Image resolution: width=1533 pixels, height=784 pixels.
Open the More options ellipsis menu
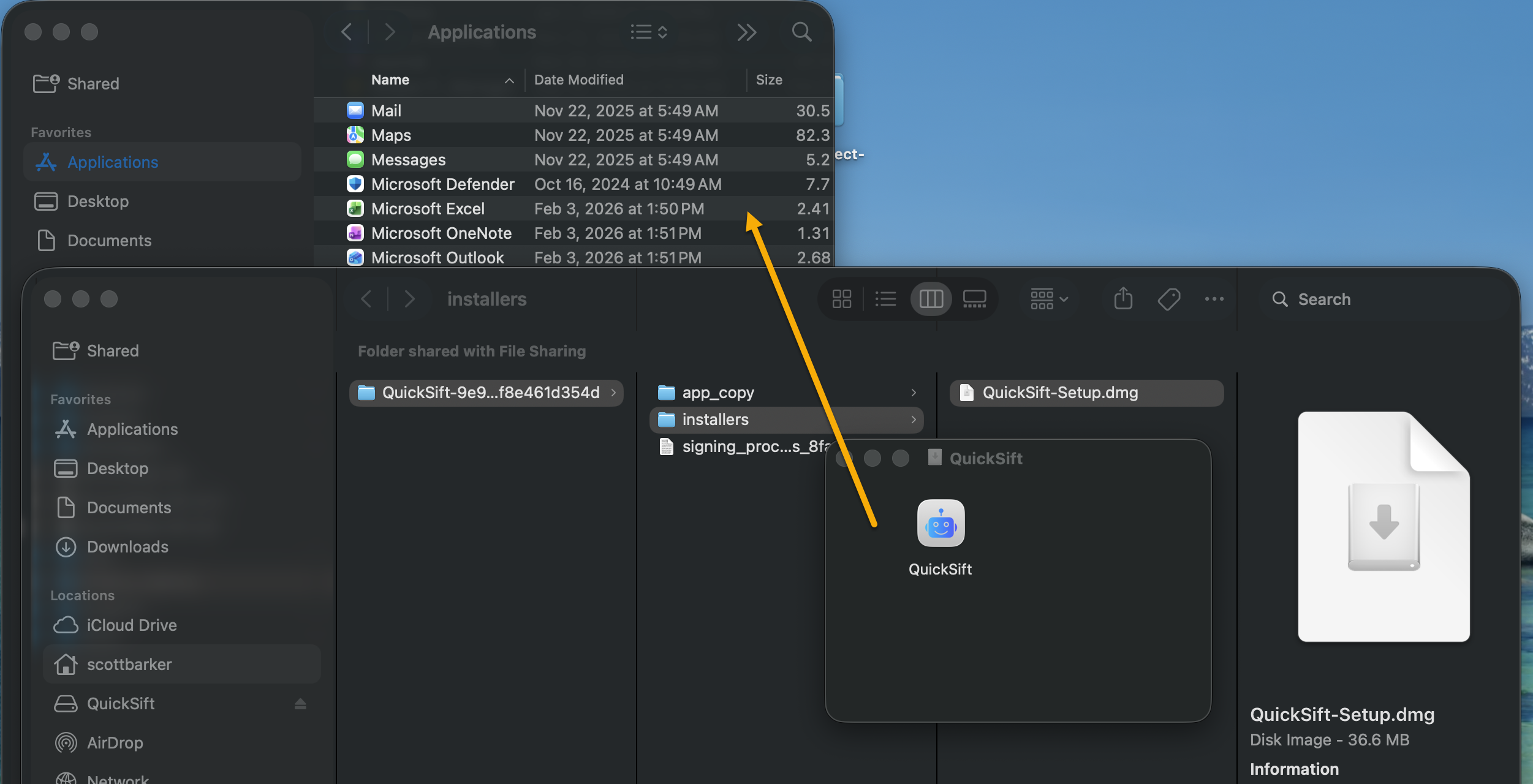click(1214, 299)
